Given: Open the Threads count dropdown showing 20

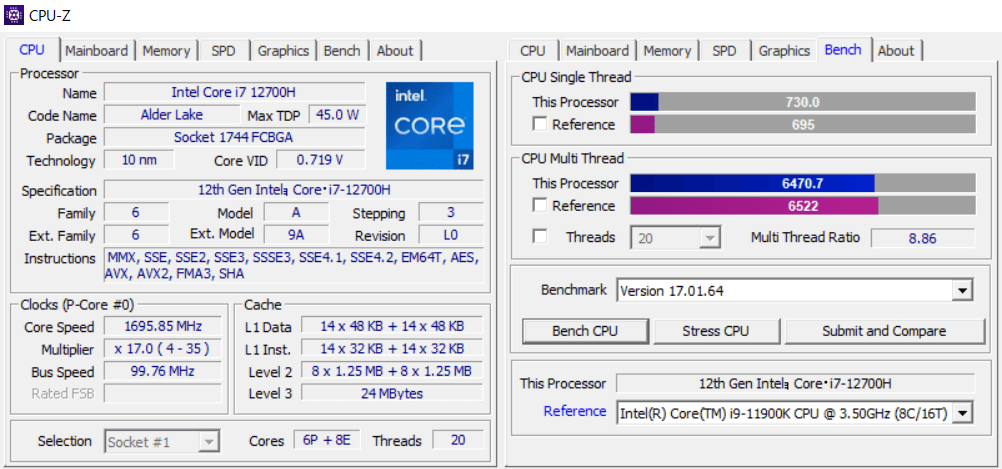Looking at the screenshot, I should click(676, 238).
